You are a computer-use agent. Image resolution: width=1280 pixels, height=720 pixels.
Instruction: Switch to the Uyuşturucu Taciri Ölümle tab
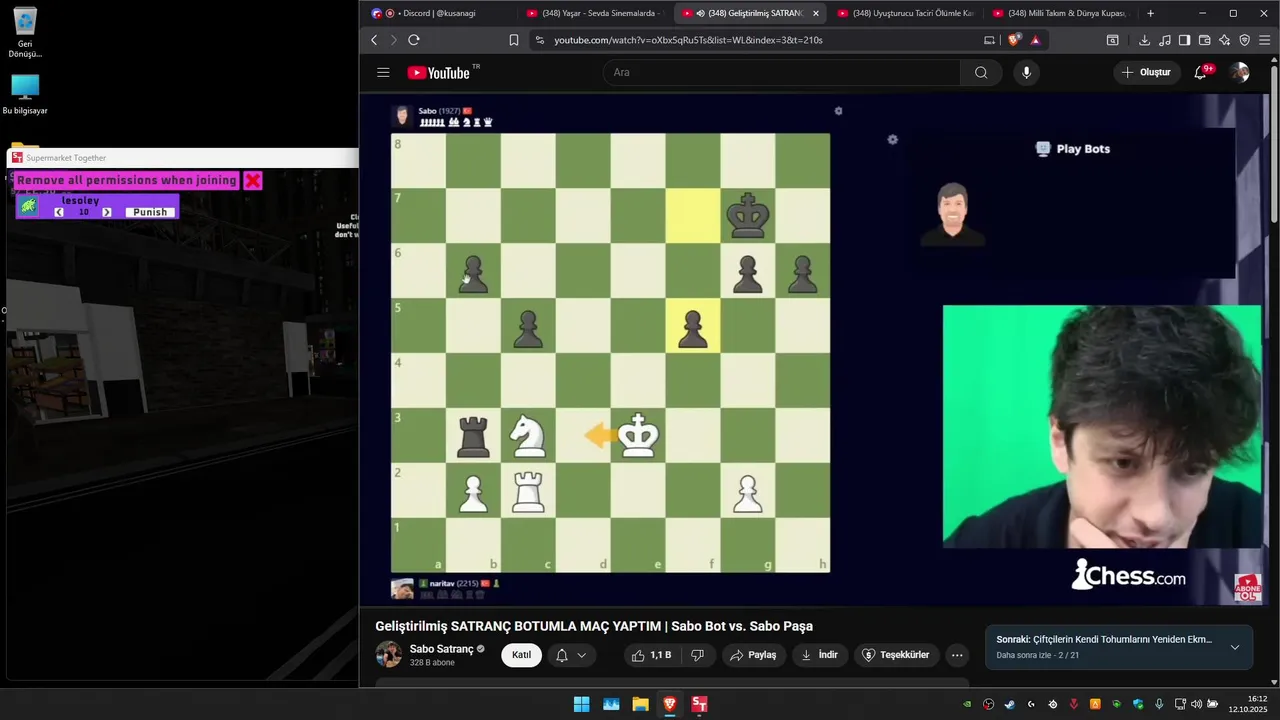point(905,13)
